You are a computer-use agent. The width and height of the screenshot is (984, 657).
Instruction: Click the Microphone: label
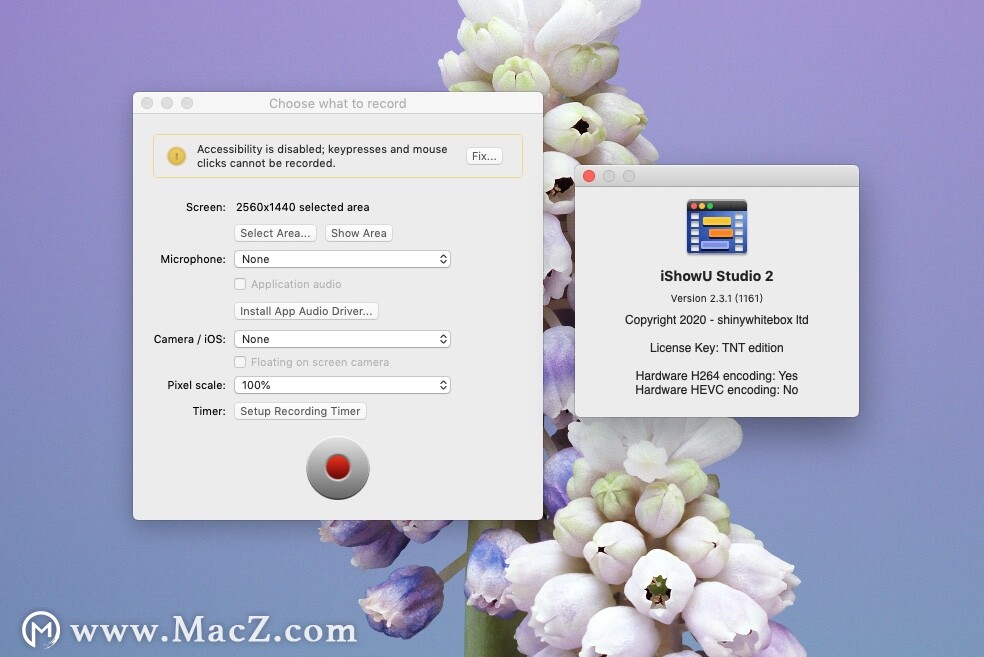(x=193, y=259)
